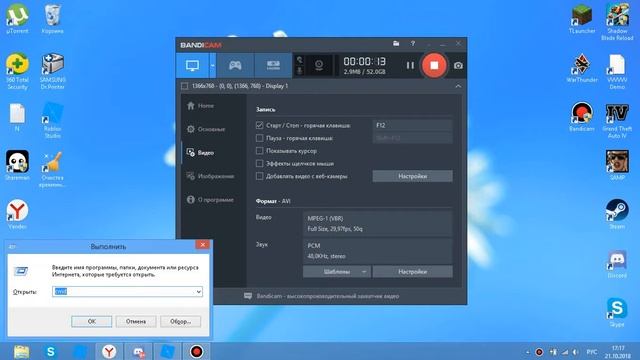640x360 pixels.
Task: Take a screenshot with camera icon
Action: click(x=458, y=65)
